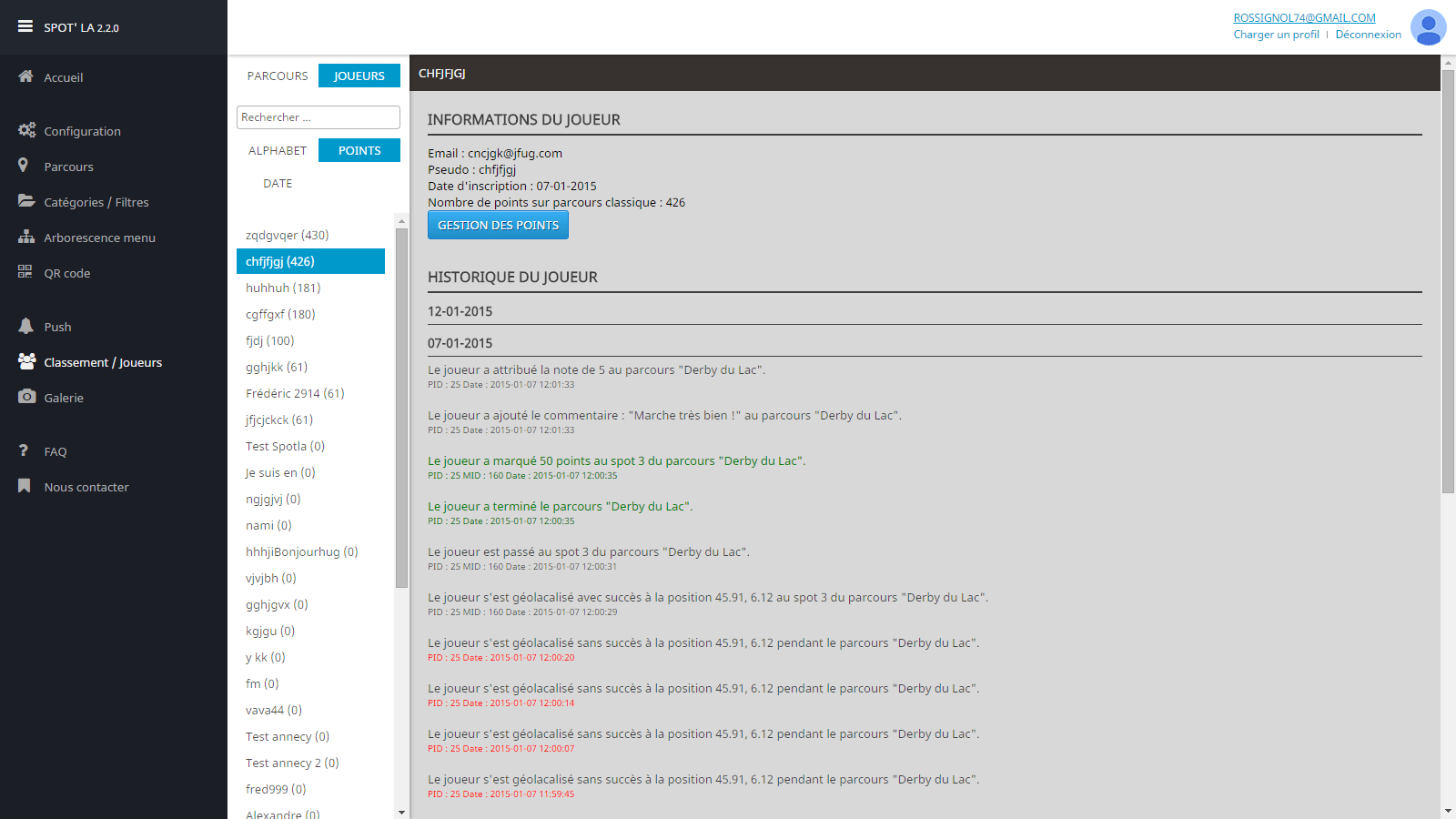Open the QR code section icon
The image size is (1456, 819).
click(x=25, y=272)
